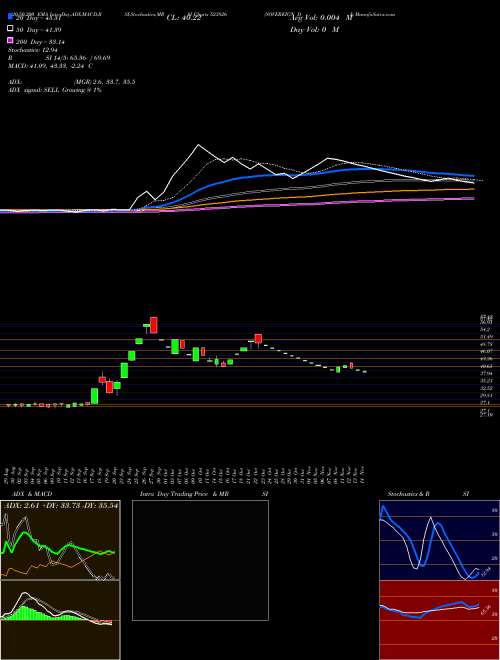The width and height of the screenshot is (500, 660).
Task: Select the 'Stochastics: 12.94' reading
Action: pos(32,50)
